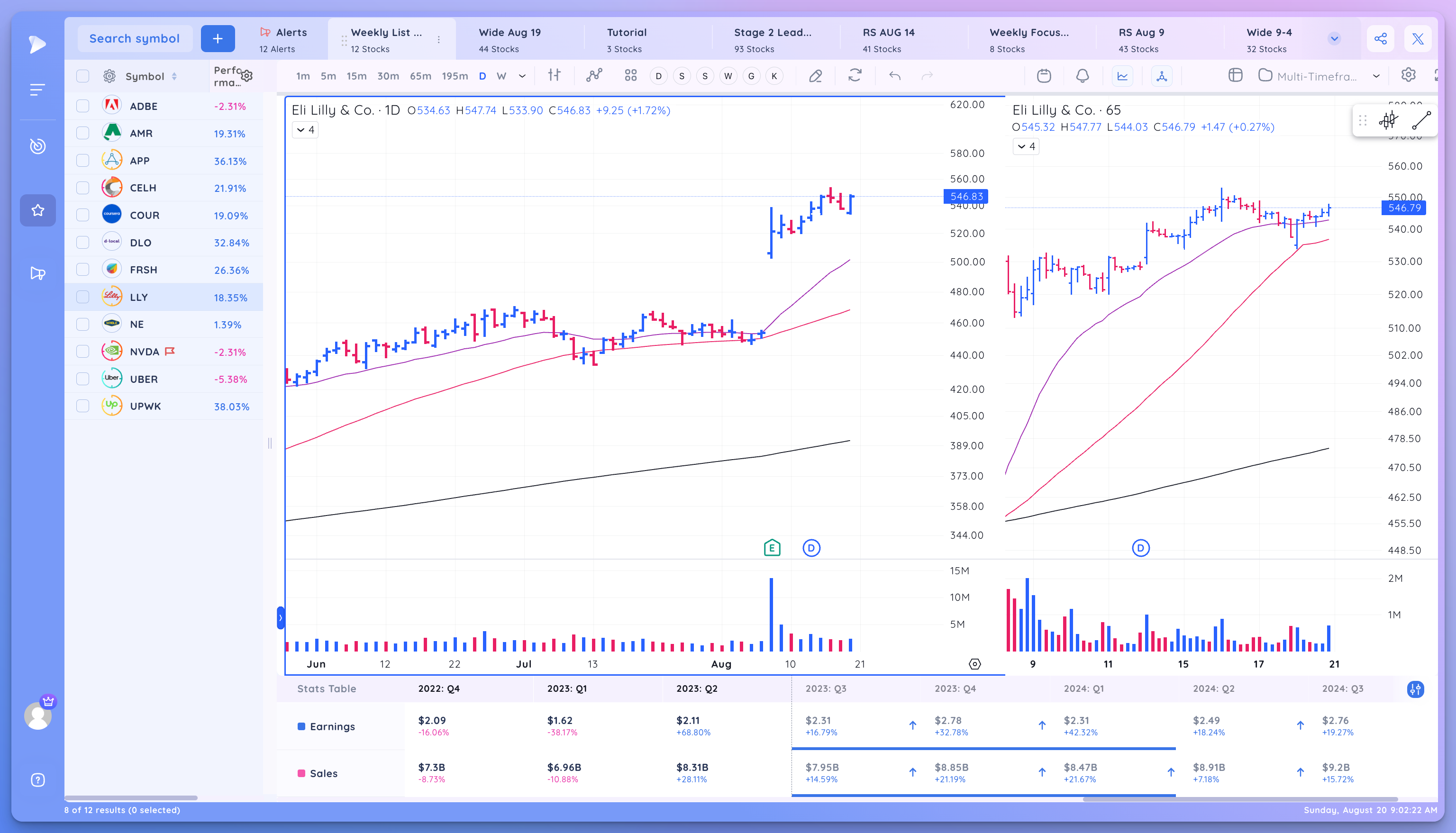Check the AMR row checkbox
This screenshot has width=1456, height=833.
pyautogui.click(x=83, y=133)
